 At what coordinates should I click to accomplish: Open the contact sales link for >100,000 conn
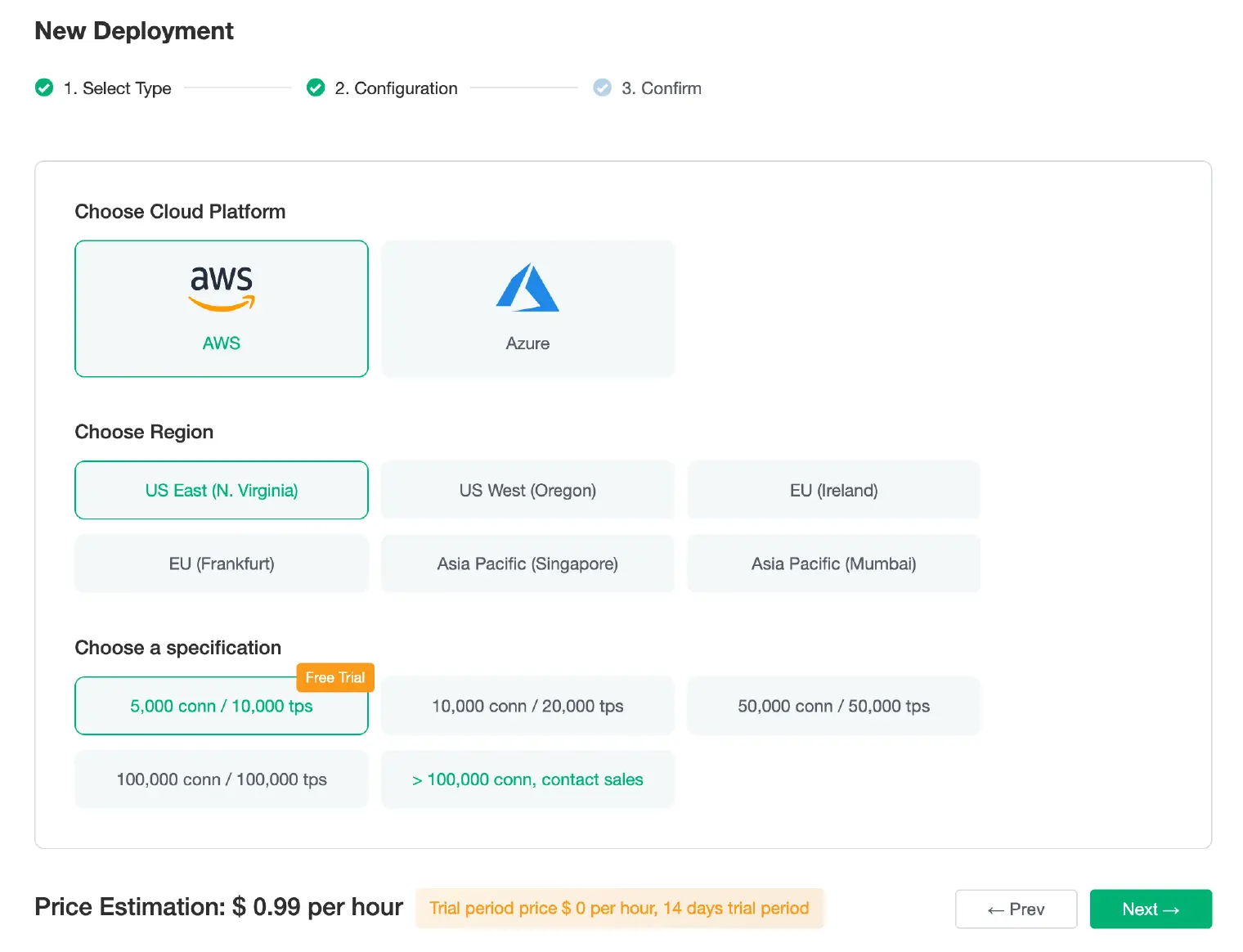pos(527,779)
